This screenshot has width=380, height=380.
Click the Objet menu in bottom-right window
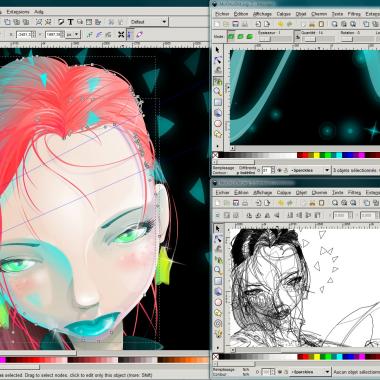[301, 193]
